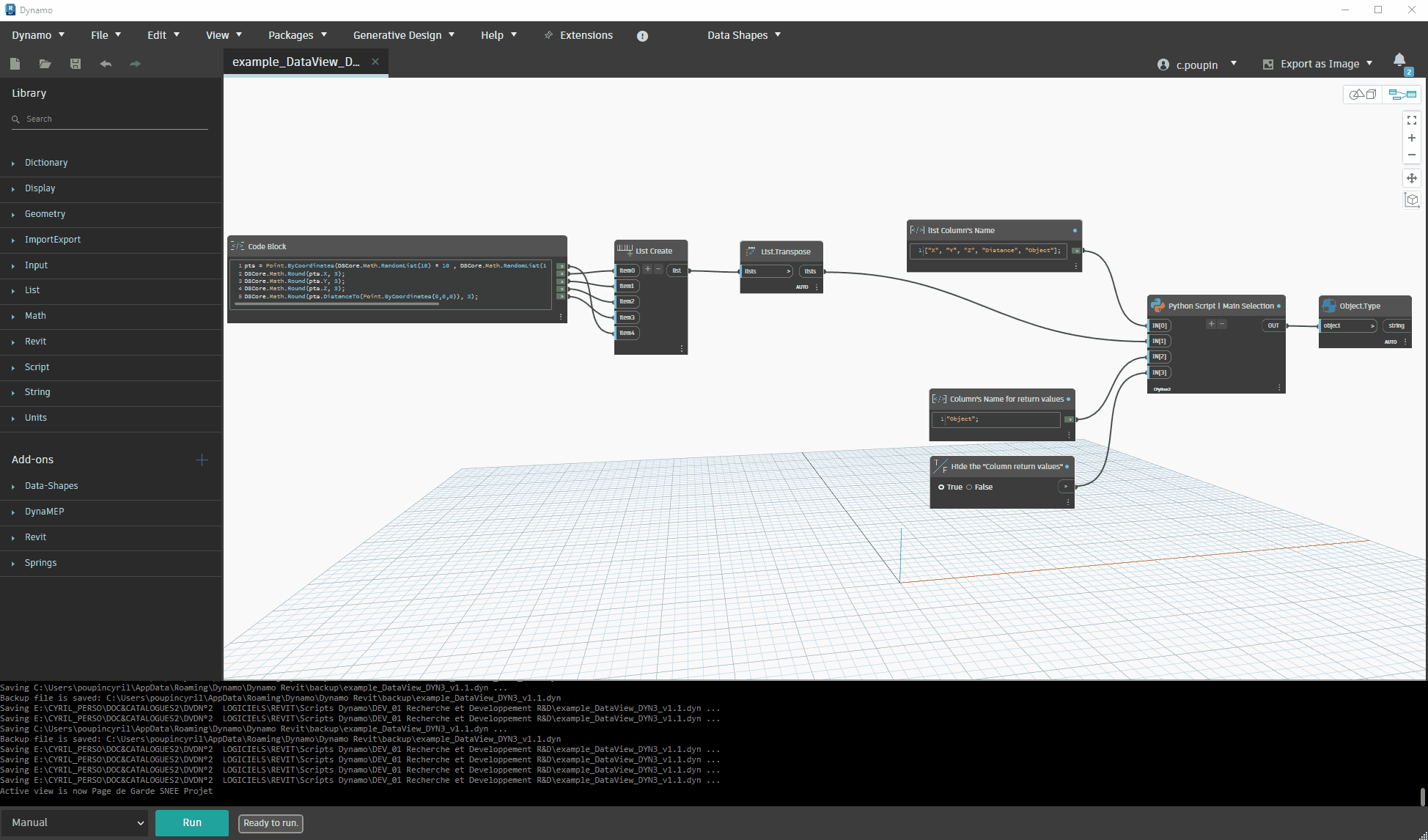Click the New file icon in toolbar
This screenshot has width=1428, height=840.
[15, 64]
